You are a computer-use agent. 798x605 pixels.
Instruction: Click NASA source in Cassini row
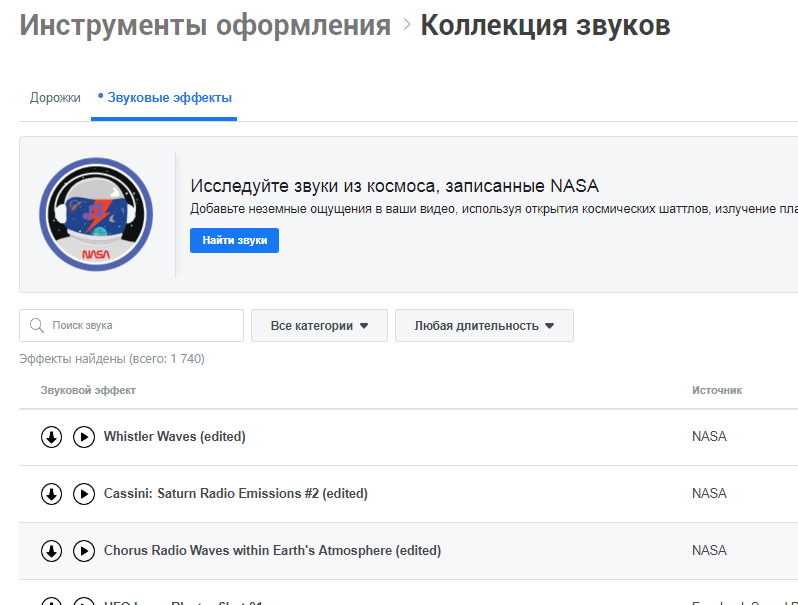(709, 494)
